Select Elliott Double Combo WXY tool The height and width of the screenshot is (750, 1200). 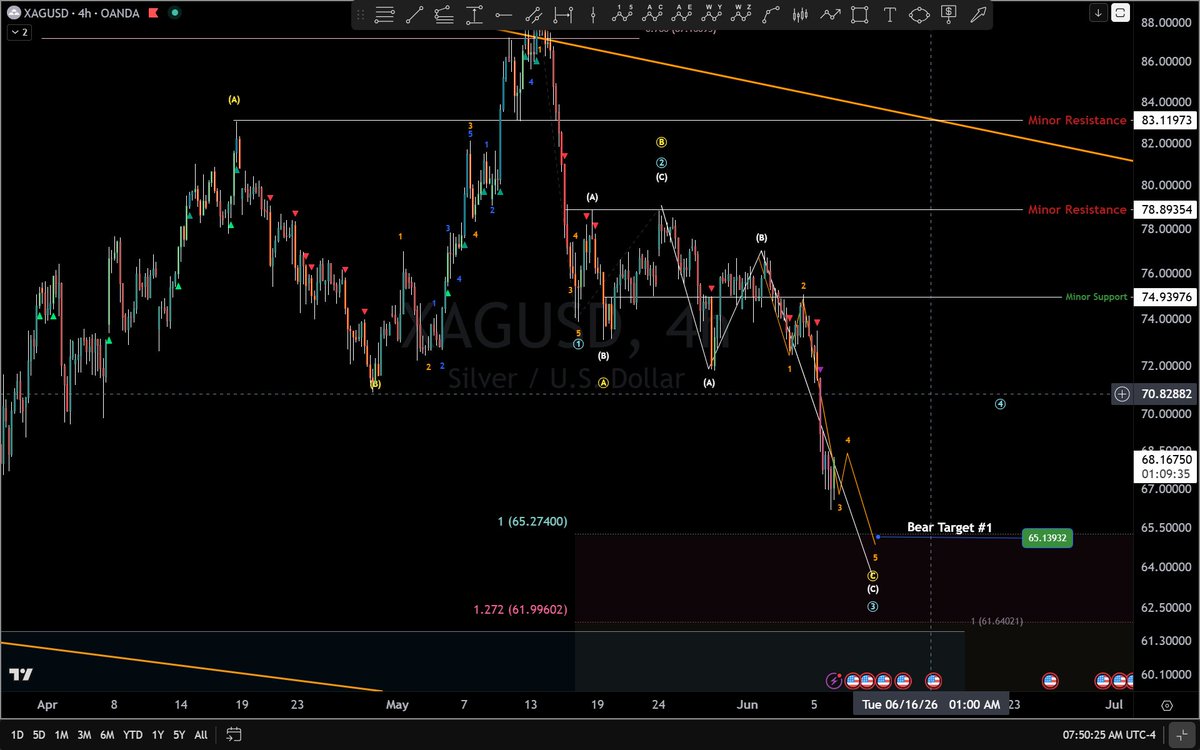click(712, 14)
